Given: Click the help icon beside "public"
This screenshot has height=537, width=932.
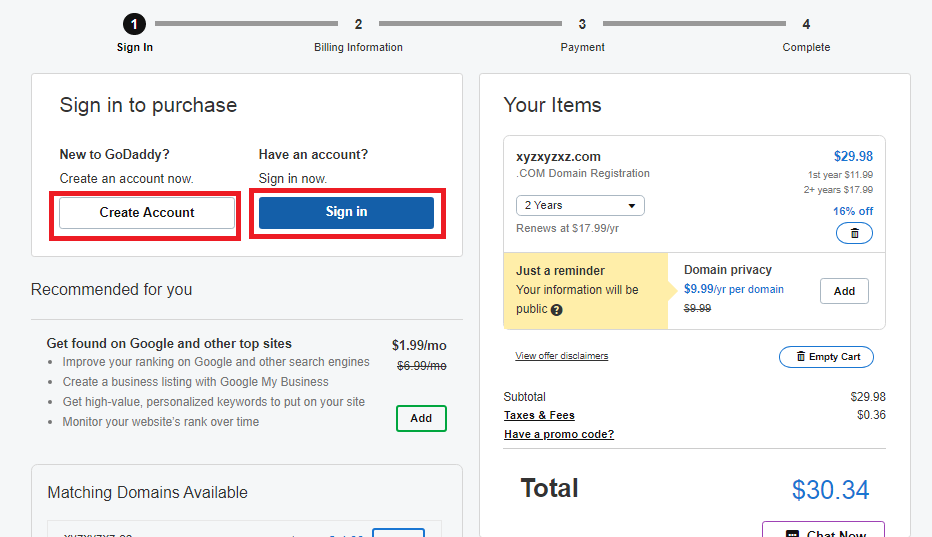Looking at the screenshot, I should (556, 310).
